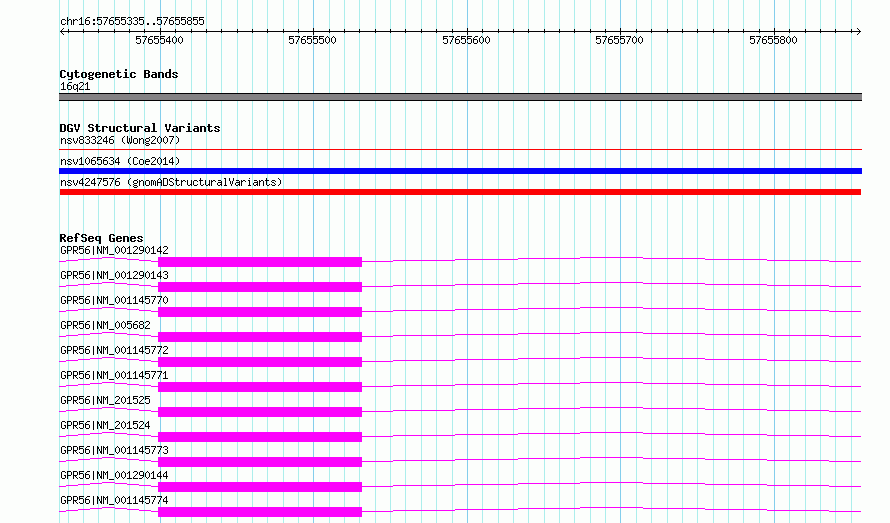Click the magenta exon of NM_201524

coord(260,437)
